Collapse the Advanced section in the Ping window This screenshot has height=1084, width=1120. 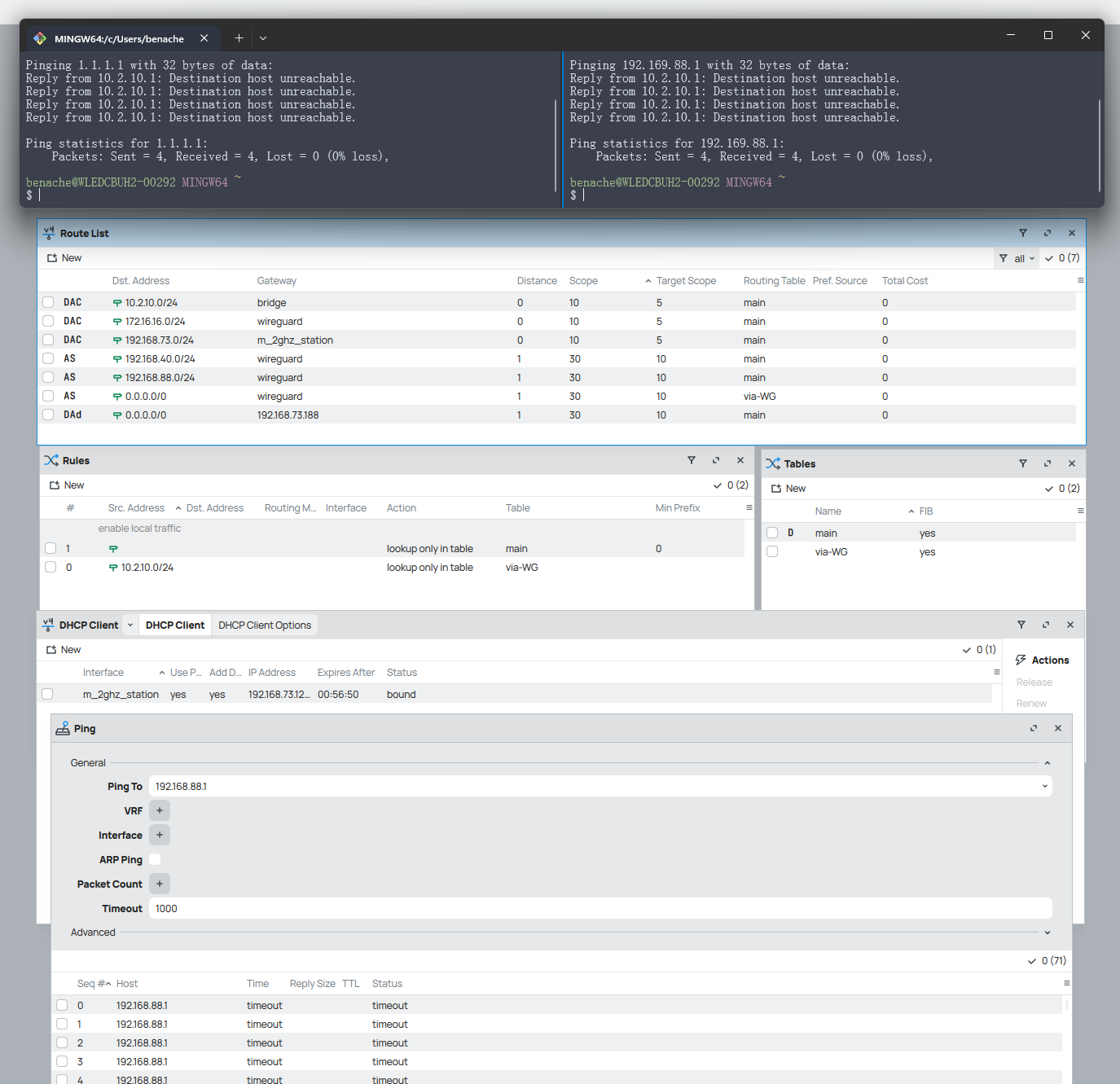point(1048,932)
